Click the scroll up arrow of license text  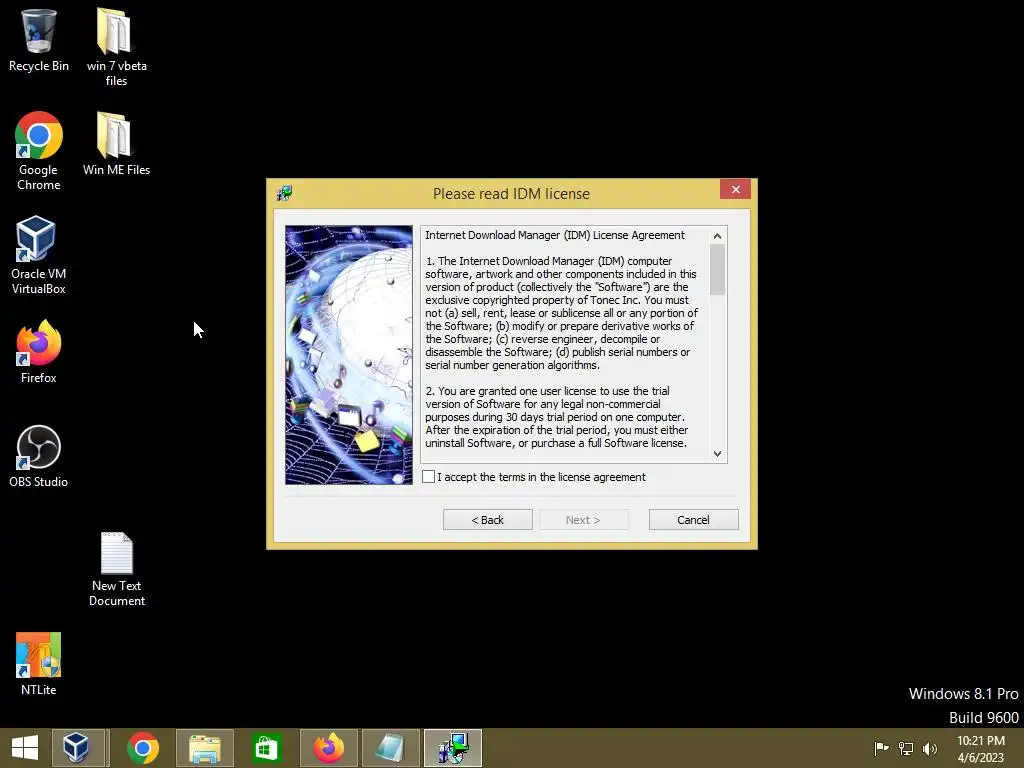717,236
